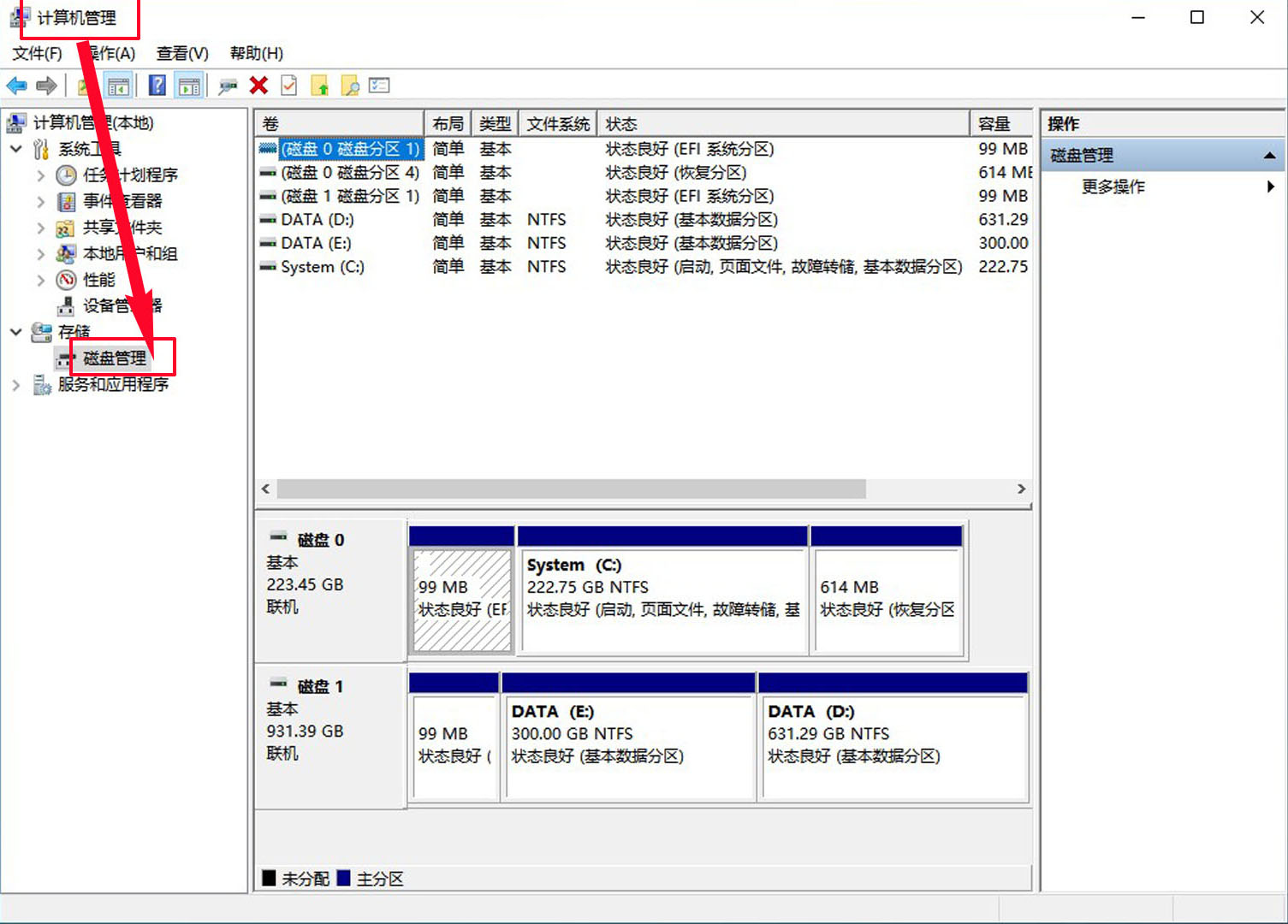Click the horizontal scrollbar in volume list

(571, 489)
